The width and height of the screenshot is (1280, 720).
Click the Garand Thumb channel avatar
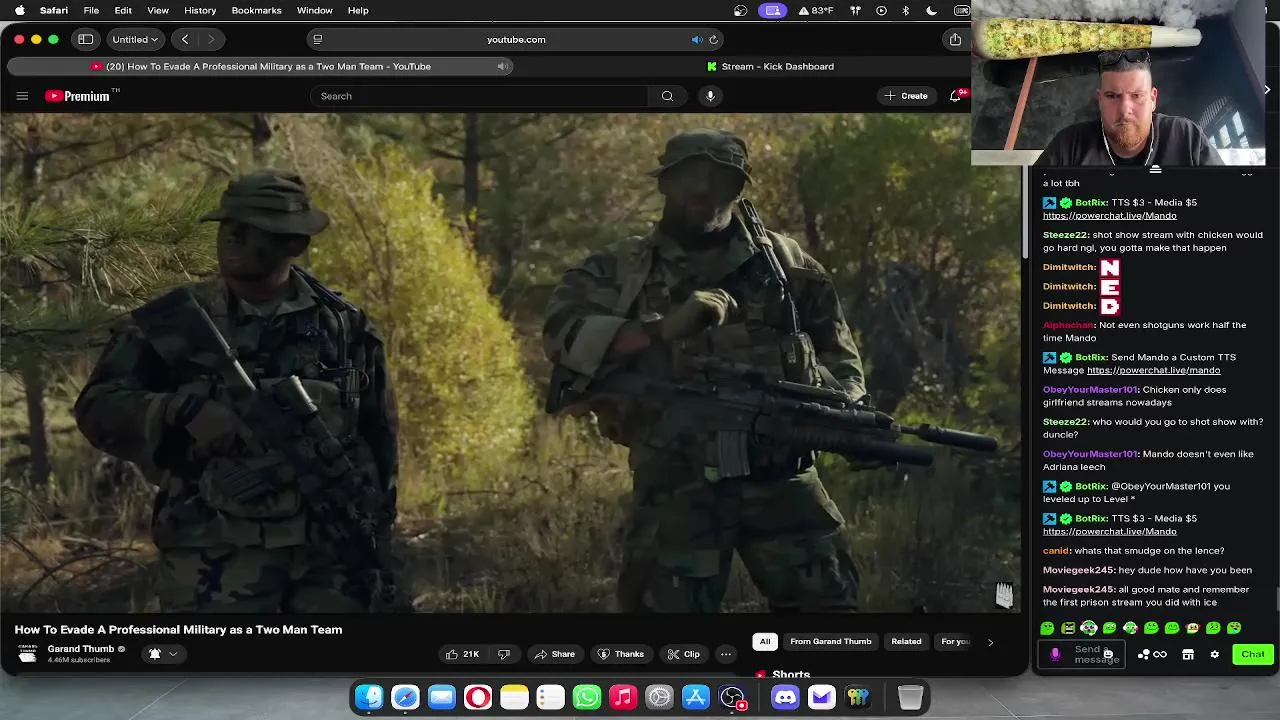click(28, 654)
